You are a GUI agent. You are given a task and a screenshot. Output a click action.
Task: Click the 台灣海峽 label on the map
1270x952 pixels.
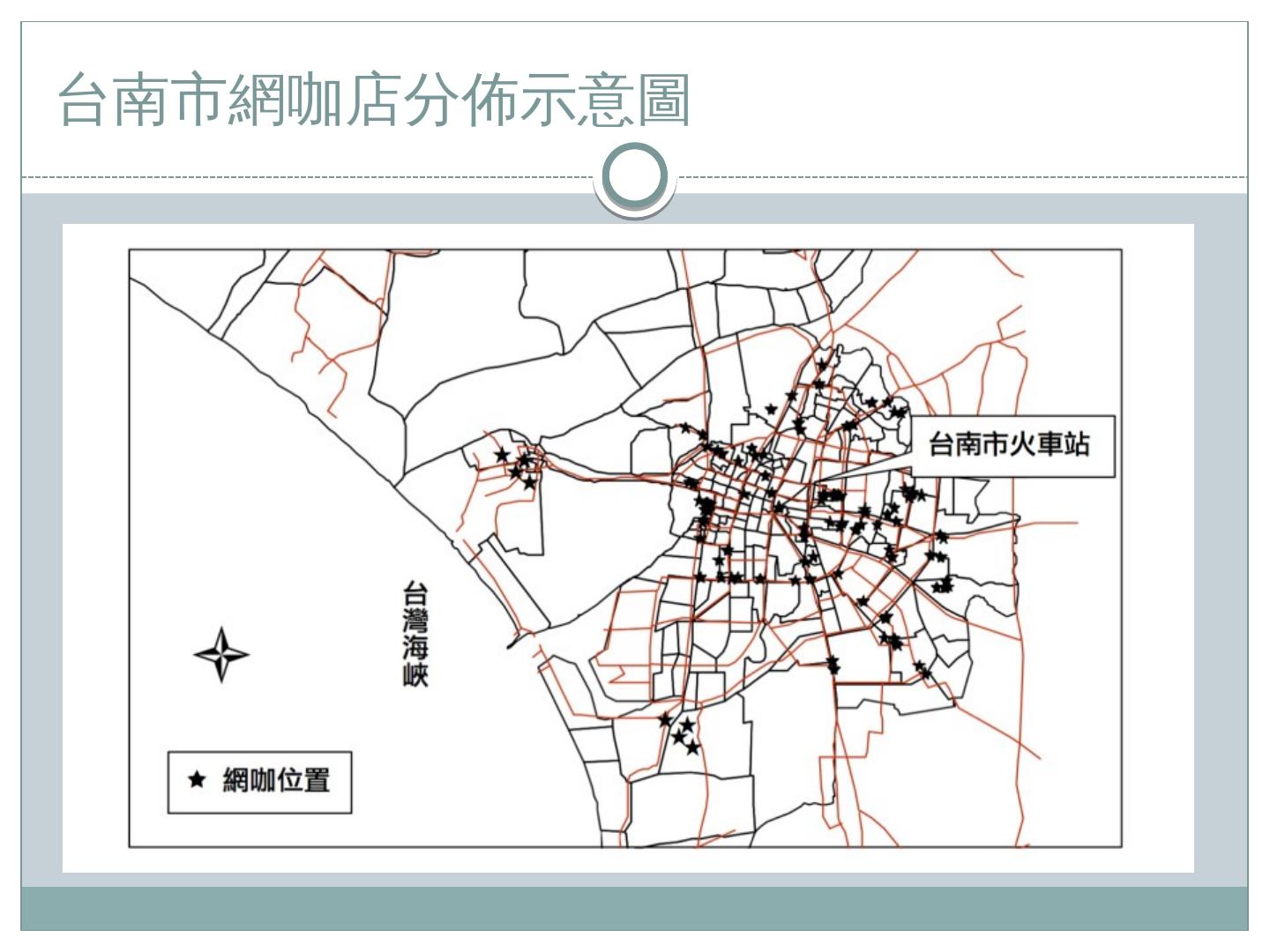click(415, 633)
